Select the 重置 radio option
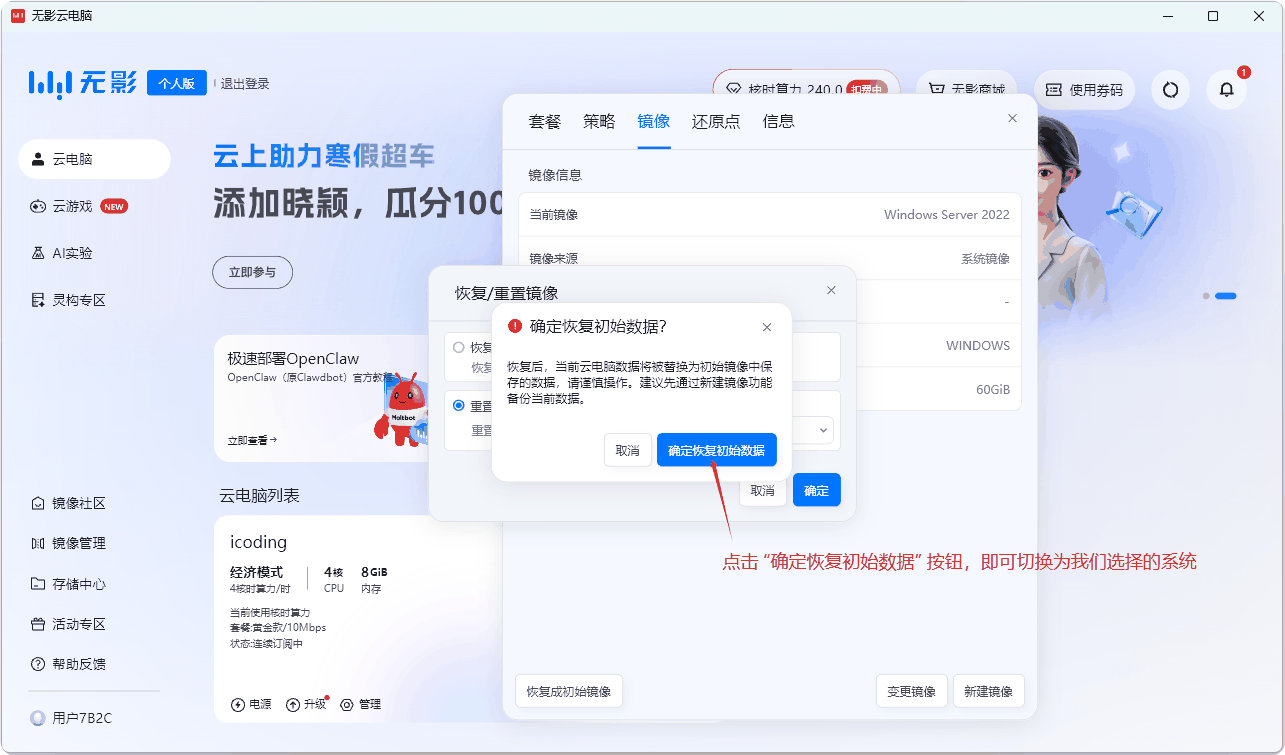The width and height of the screenshot is (1285, 755). pyautogui.click(x=459, y=405)
